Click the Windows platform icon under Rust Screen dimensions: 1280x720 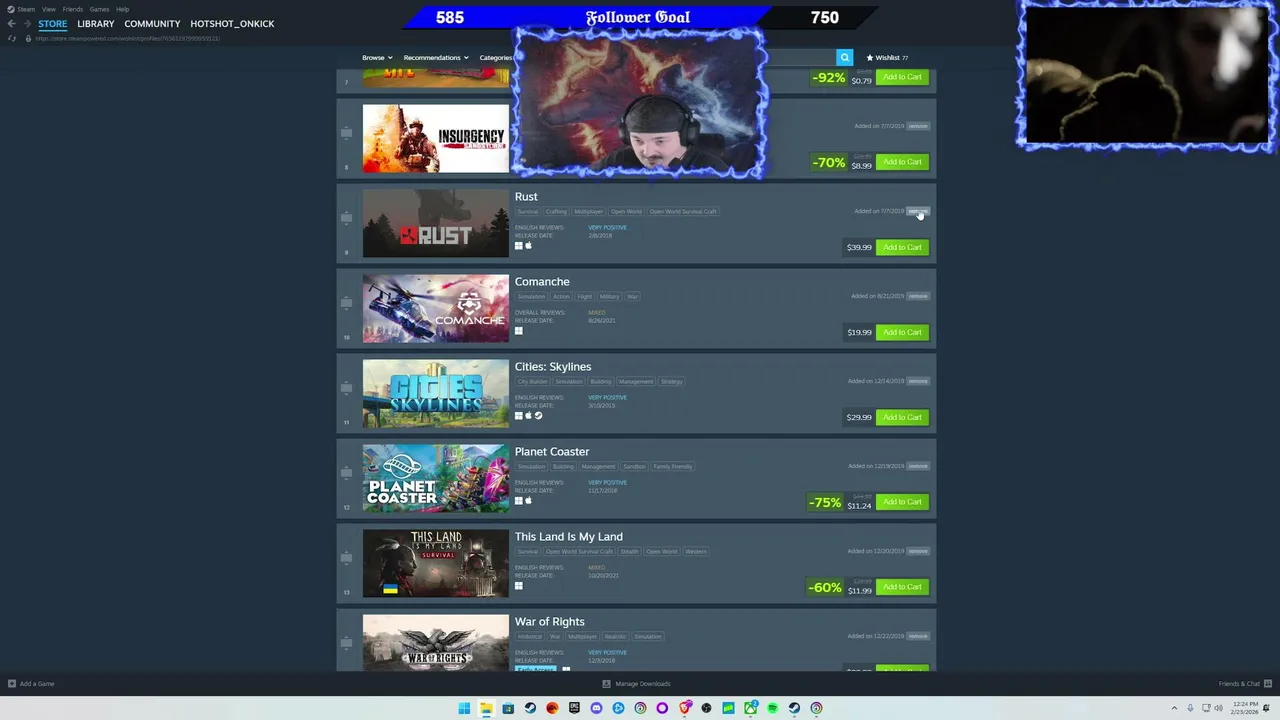(x=519, y=246)
